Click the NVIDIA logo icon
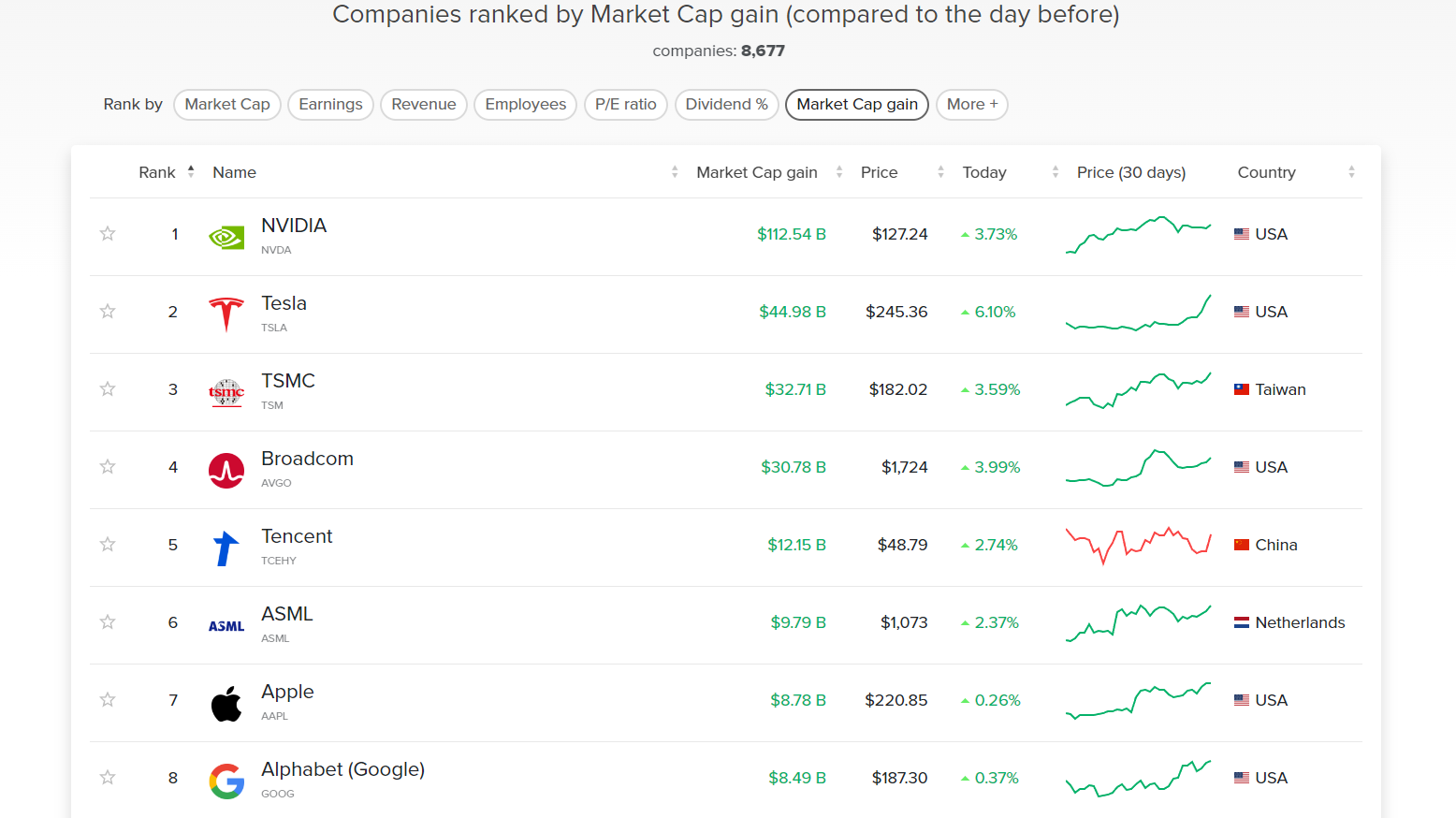This screenshot has width=1456, height=818. (226, 237)
